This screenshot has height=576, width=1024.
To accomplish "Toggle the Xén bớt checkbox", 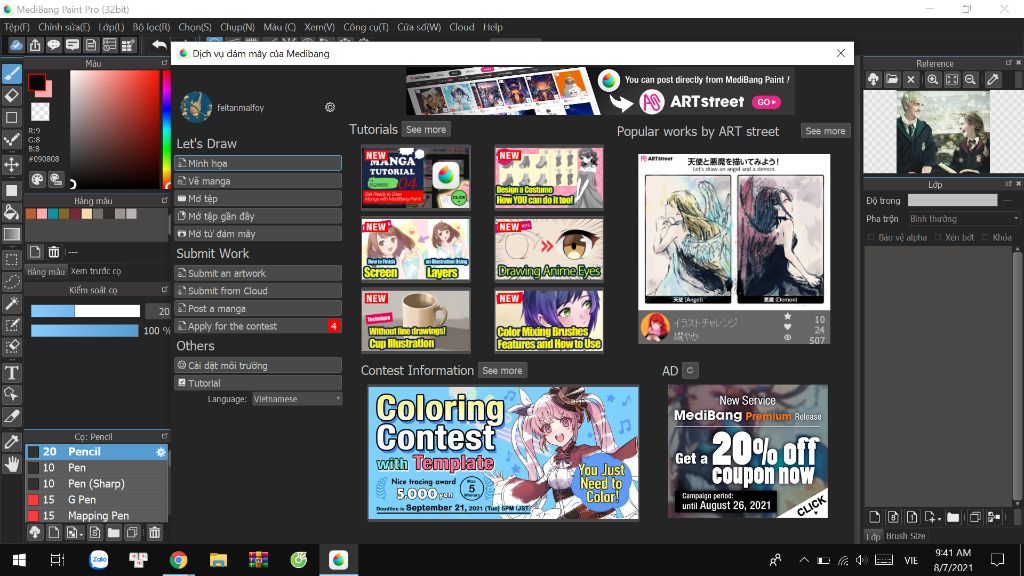I will (x=938, y=238).
